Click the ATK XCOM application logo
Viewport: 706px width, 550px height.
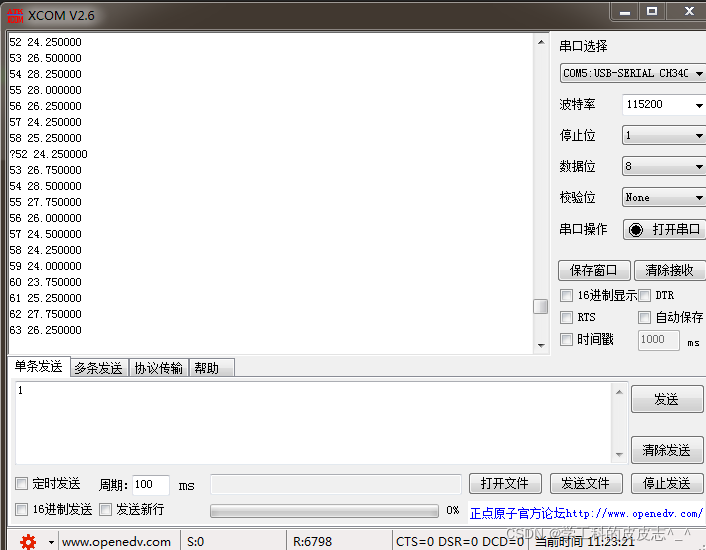coord(15,15)
